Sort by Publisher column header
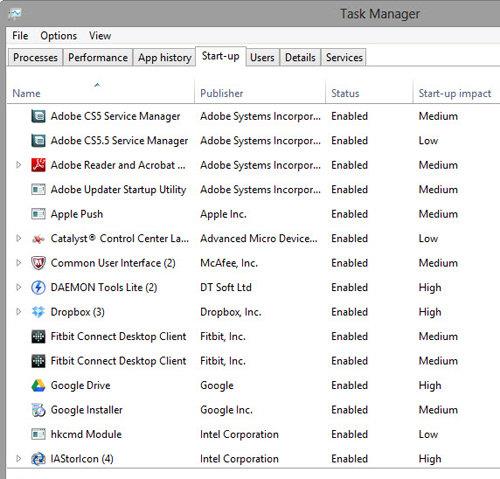The width and height of the screenshot is (500, 479). (x=222, y=93)
